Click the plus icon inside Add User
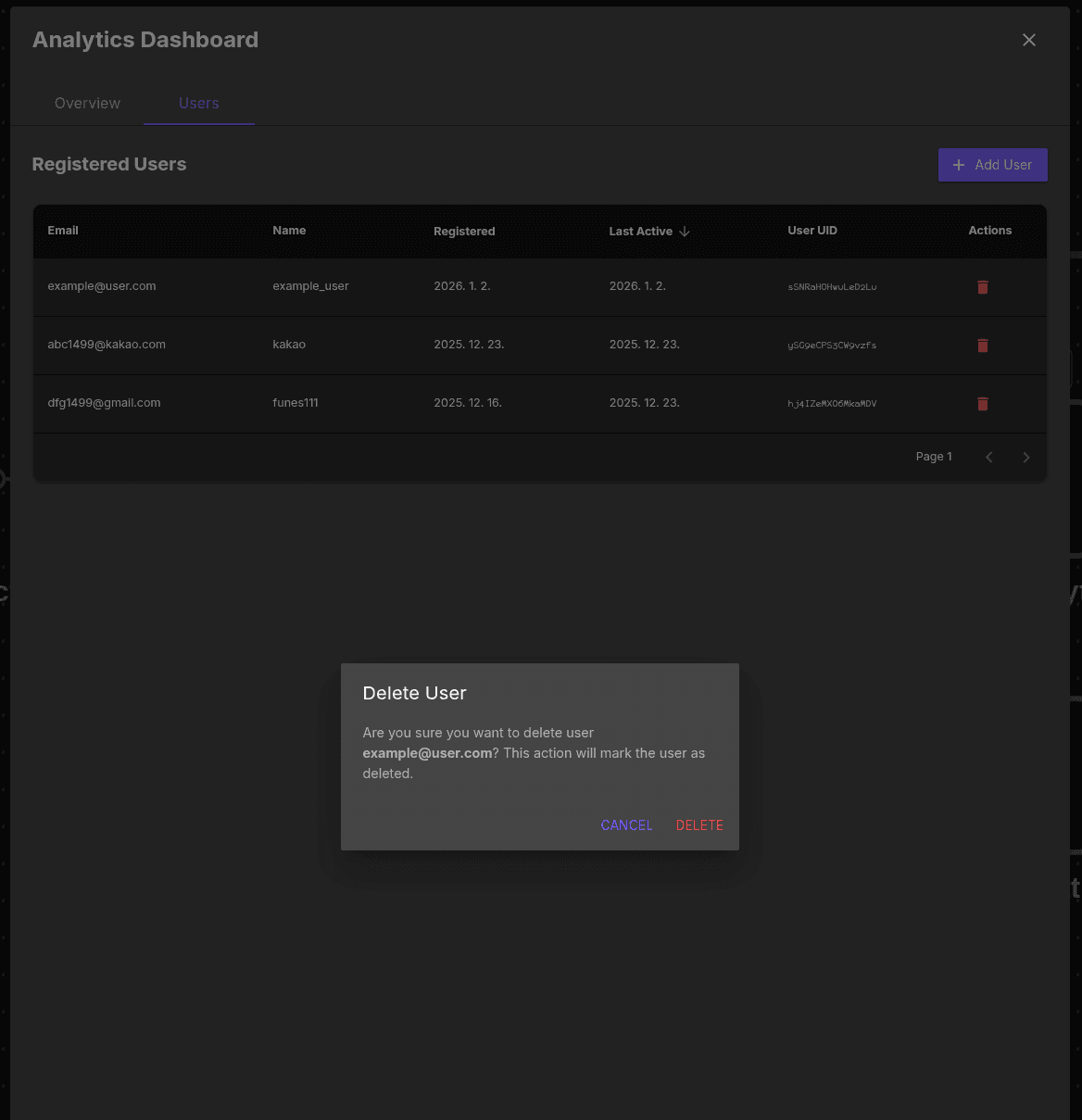Screen dimensions: 1082x1120 958,164
